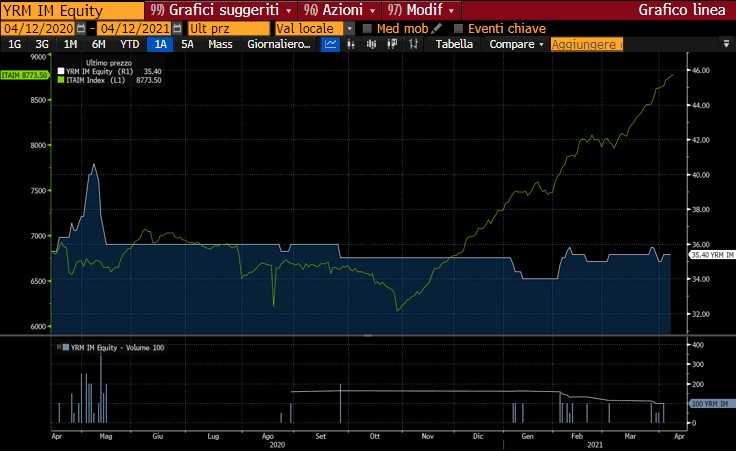Click the 2021 year label on the time axis
This screenshot has height=451, width=736.
(x=595, y=444)
